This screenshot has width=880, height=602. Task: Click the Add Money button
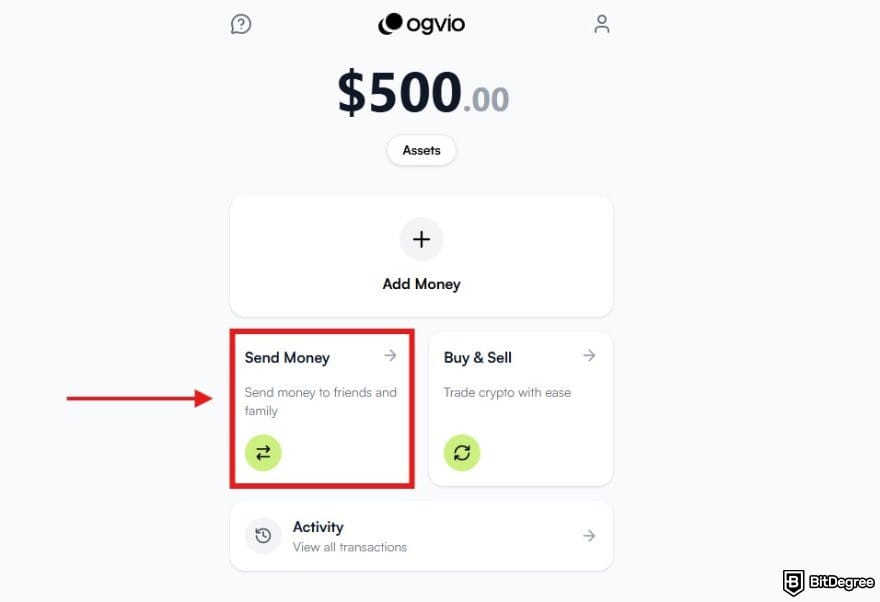click(421, 258)
